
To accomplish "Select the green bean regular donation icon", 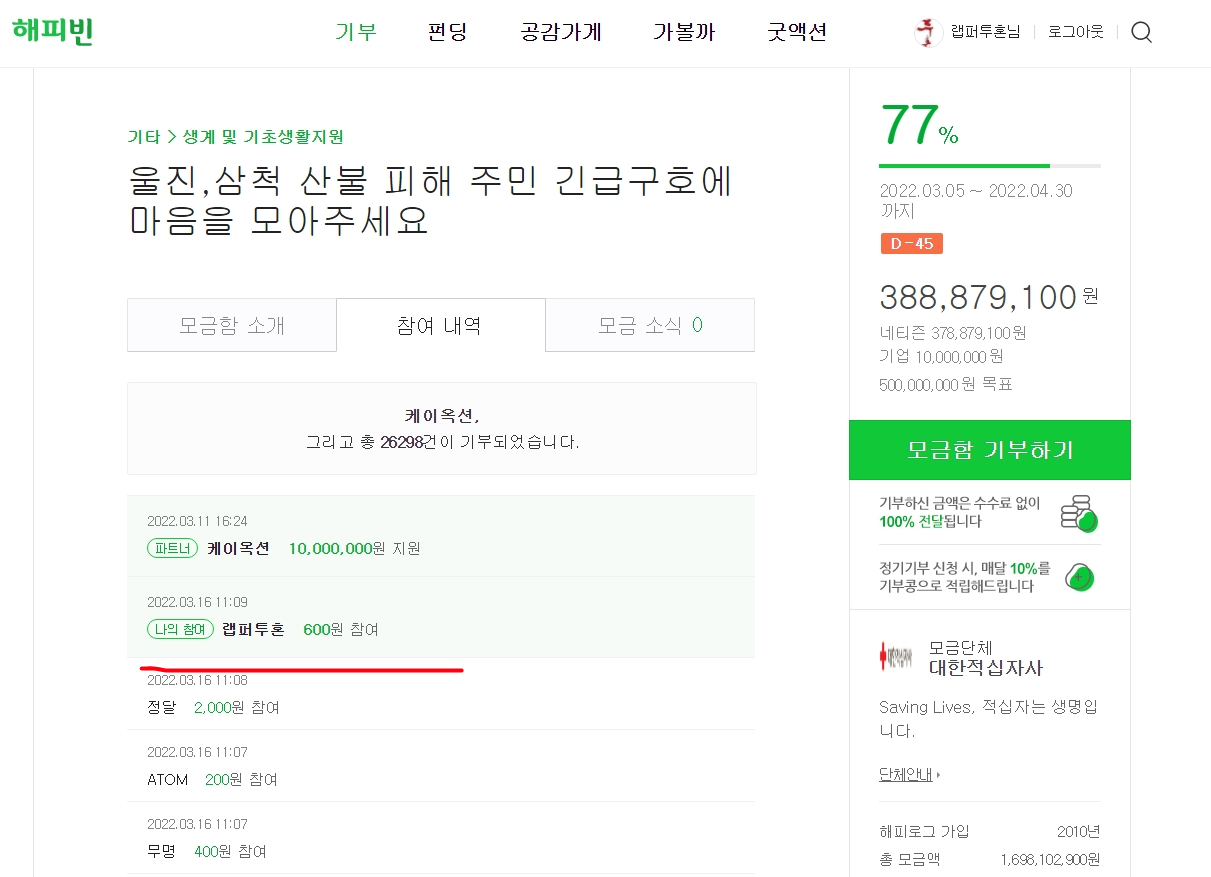I will tap(1080, 576).
